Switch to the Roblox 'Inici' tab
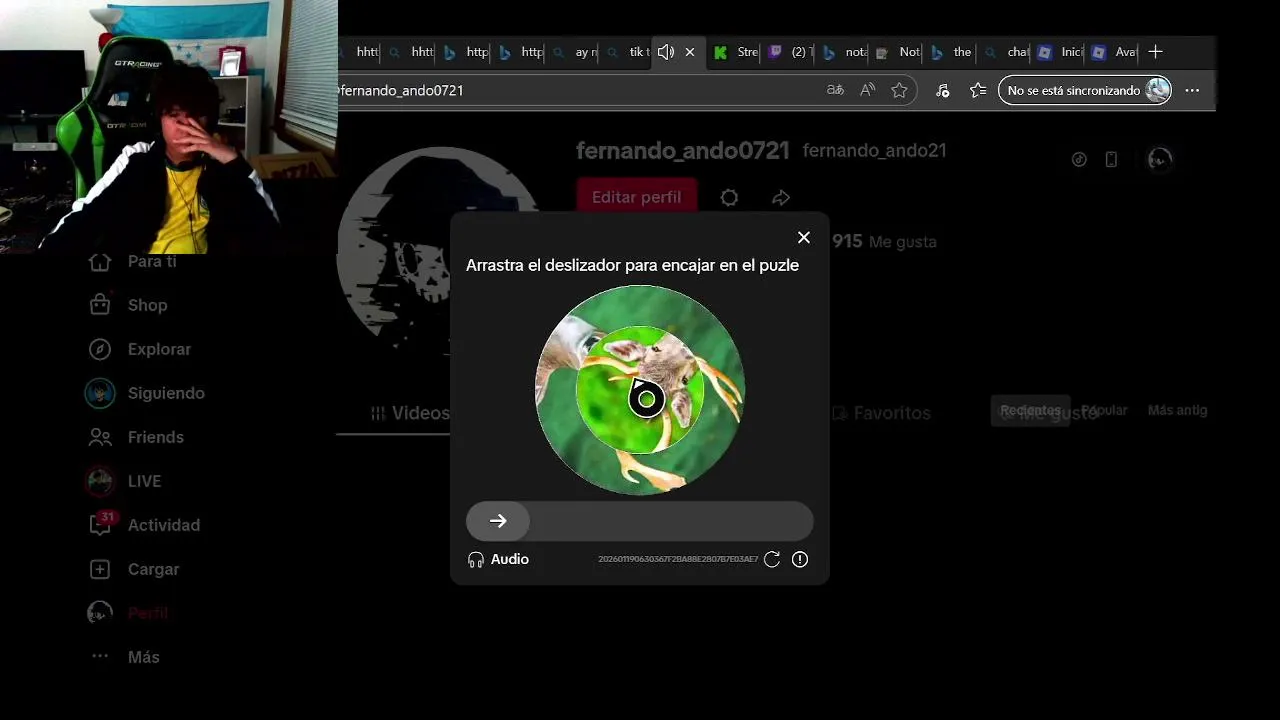The width and height of the screenshot is (1280, 720). (1060, 52)
